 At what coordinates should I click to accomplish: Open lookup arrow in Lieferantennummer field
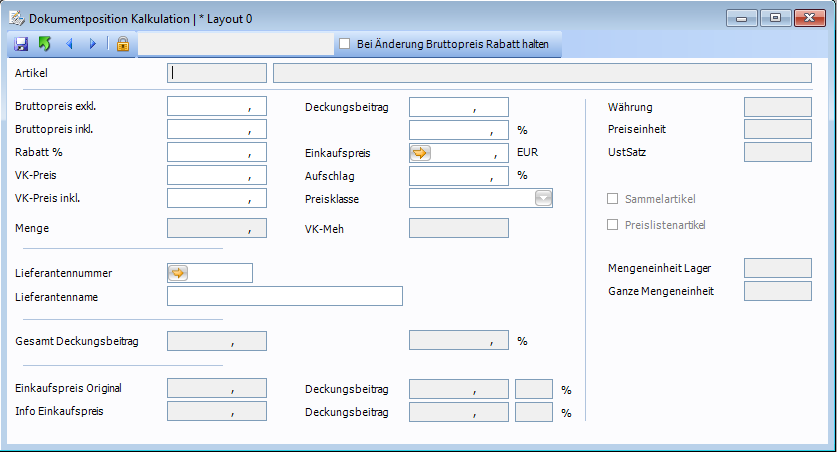coord(178,273)
